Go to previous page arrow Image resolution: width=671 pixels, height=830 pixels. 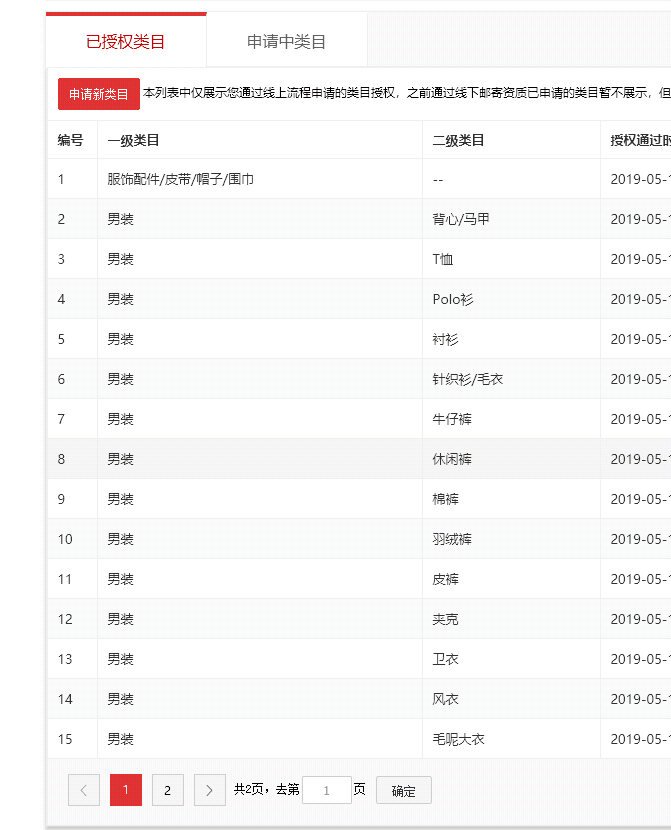84,790
